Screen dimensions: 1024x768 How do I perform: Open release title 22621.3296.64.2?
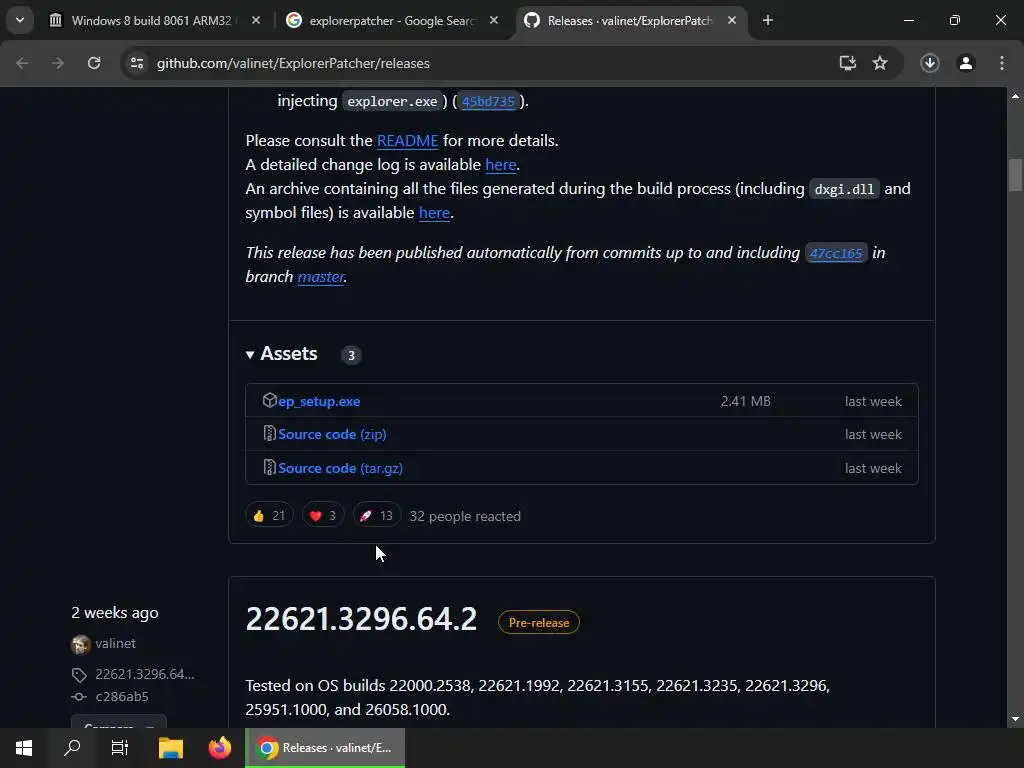(x=361, y=619)
